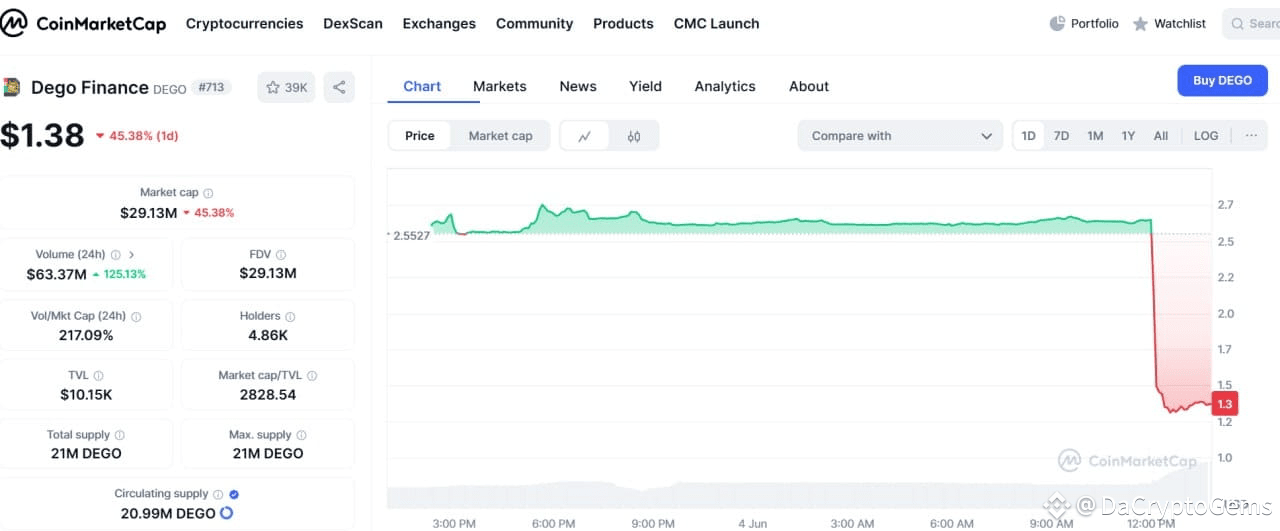Click the three-dots chart options icon
The width and height of the screenshot is (1280, 531).
pos(1251,136)
